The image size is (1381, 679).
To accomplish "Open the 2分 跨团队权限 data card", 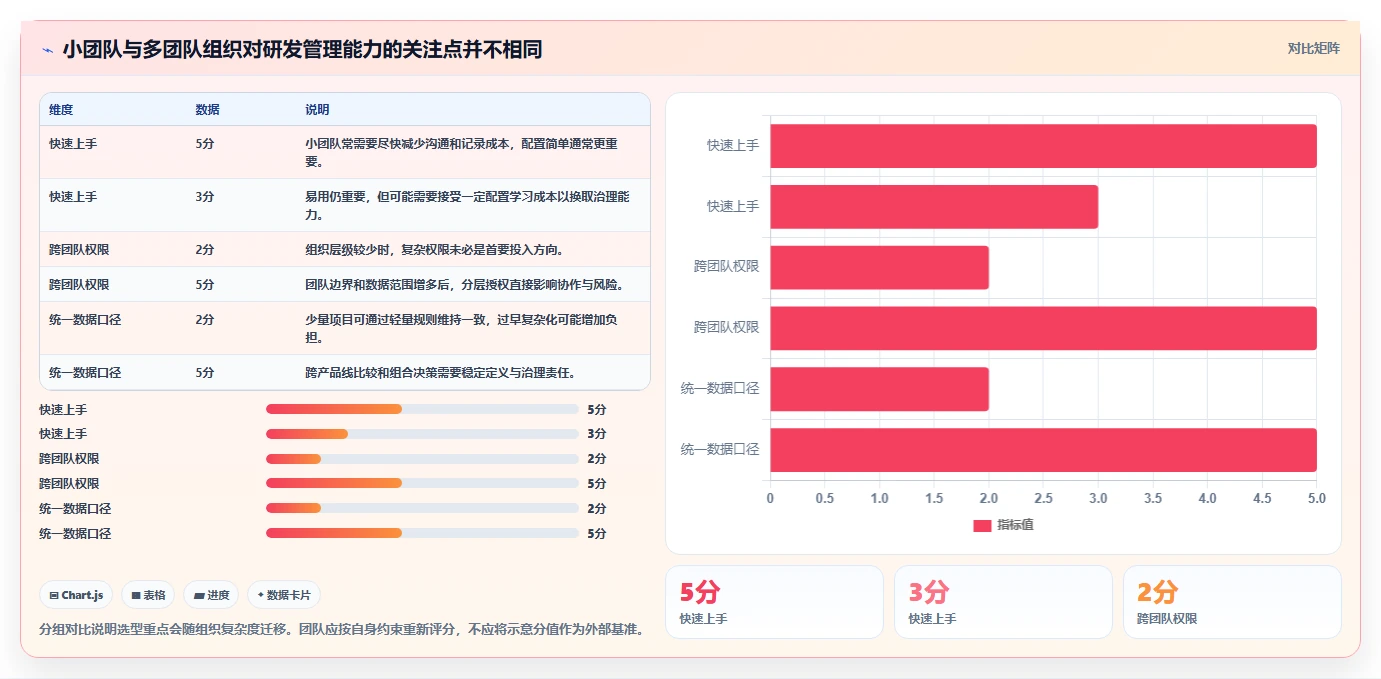I will pos(1232,602).
